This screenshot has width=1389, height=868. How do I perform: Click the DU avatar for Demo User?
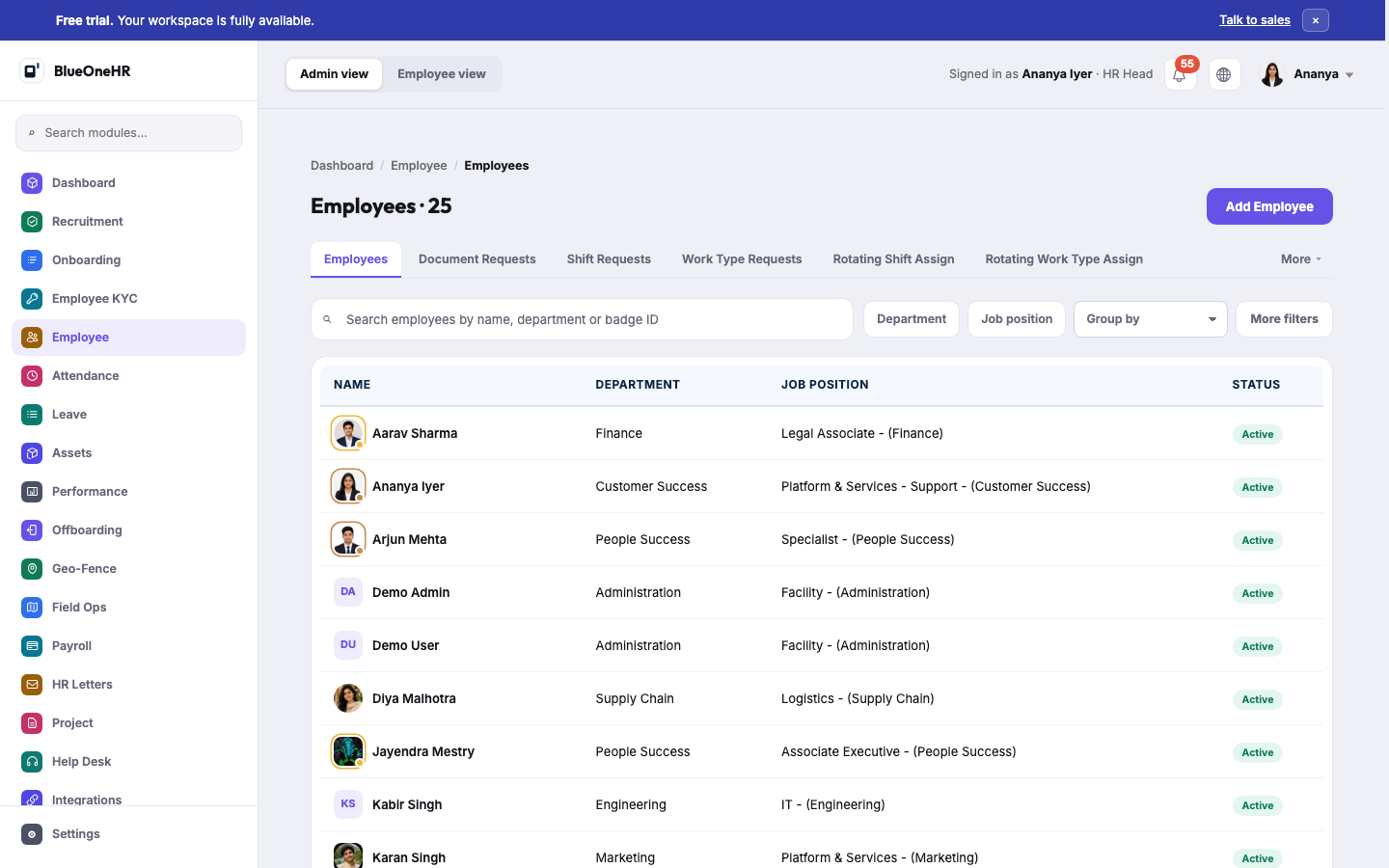[x=348, y=645]
